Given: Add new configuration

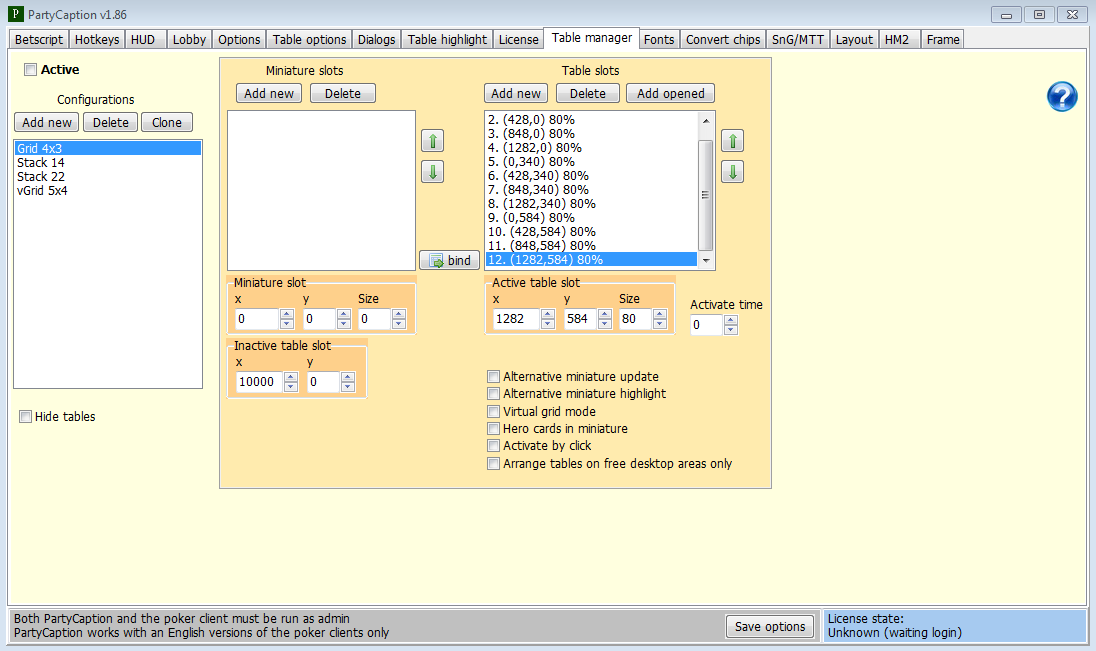Looking at the screenshot, I should pyautogui.click(x=47, y=122).
